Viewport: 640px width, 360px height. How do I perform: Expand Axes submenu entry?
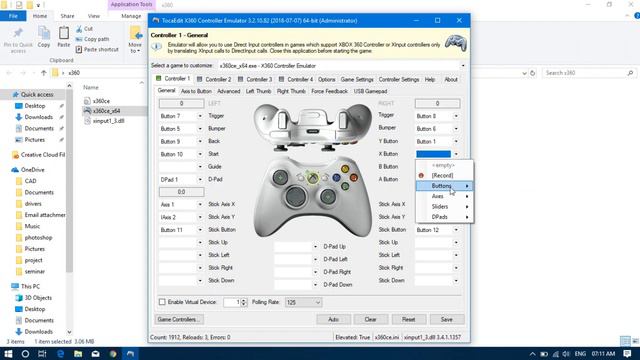444,196
